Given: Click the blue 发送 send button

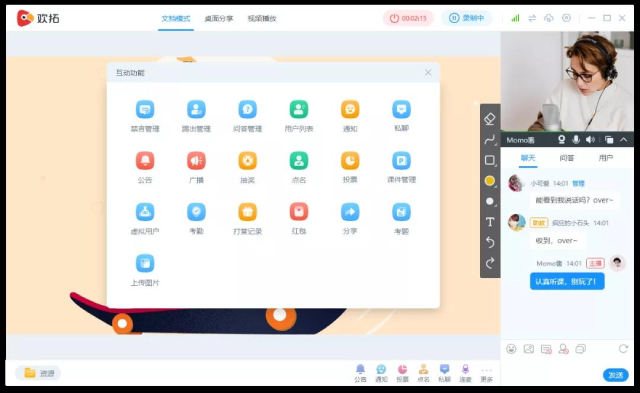Looking at the screenshot, I should tap(616, 375).
